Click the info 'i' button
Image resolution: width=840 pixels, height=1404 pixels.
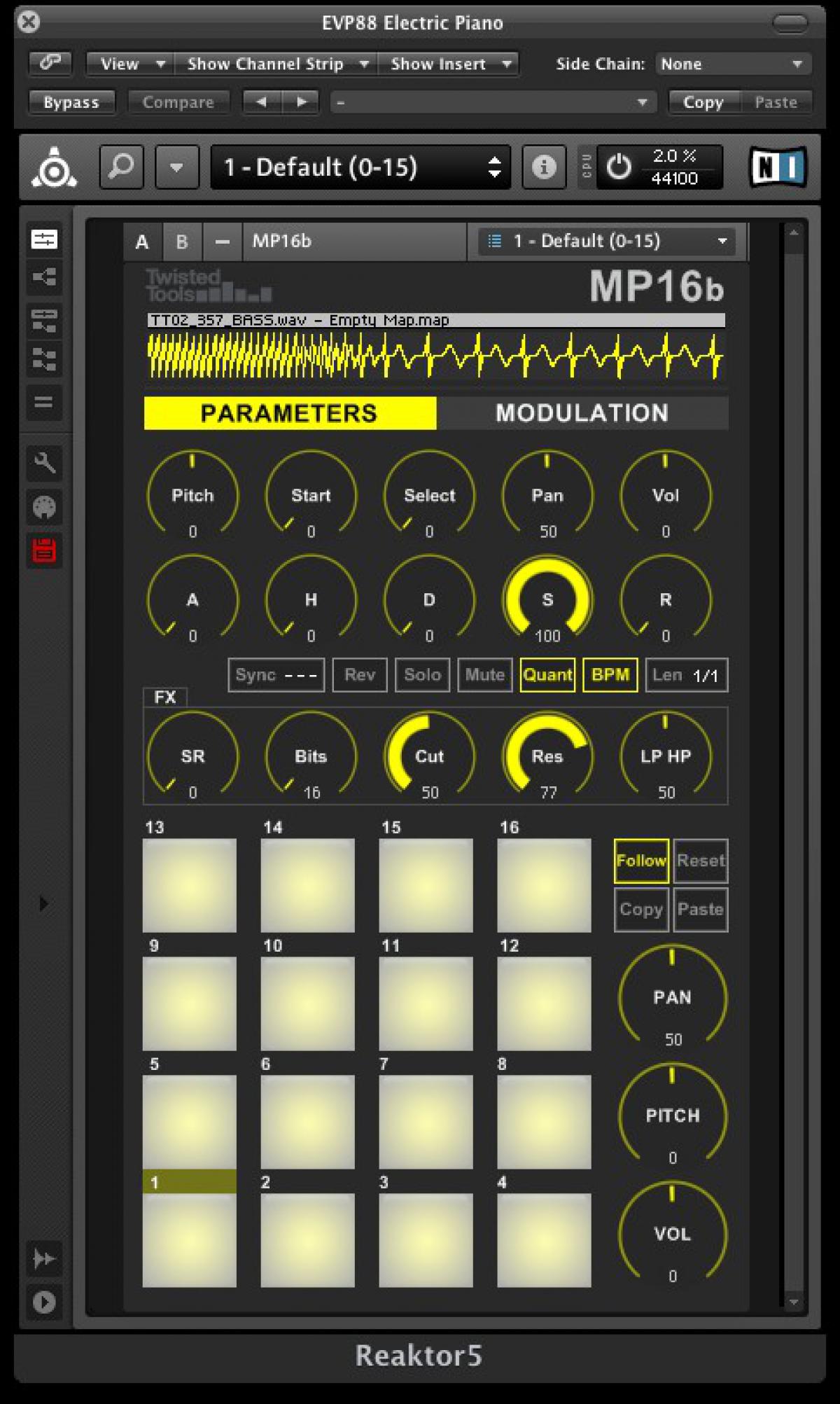click(x=544, y=167)
